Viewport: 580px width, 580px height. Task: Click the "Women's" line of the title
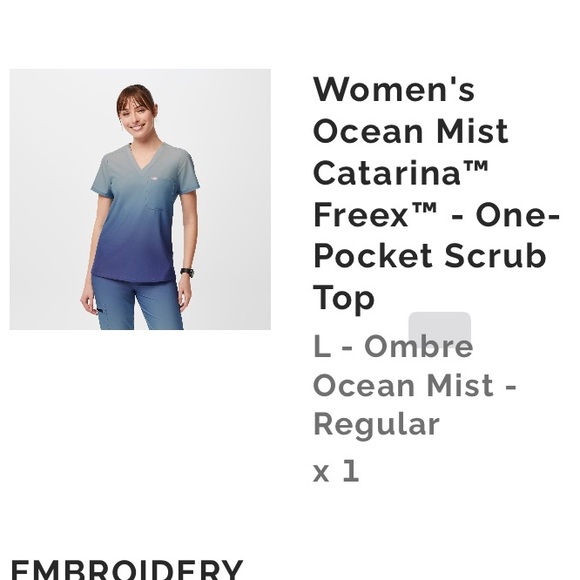(x=394, y=89)
